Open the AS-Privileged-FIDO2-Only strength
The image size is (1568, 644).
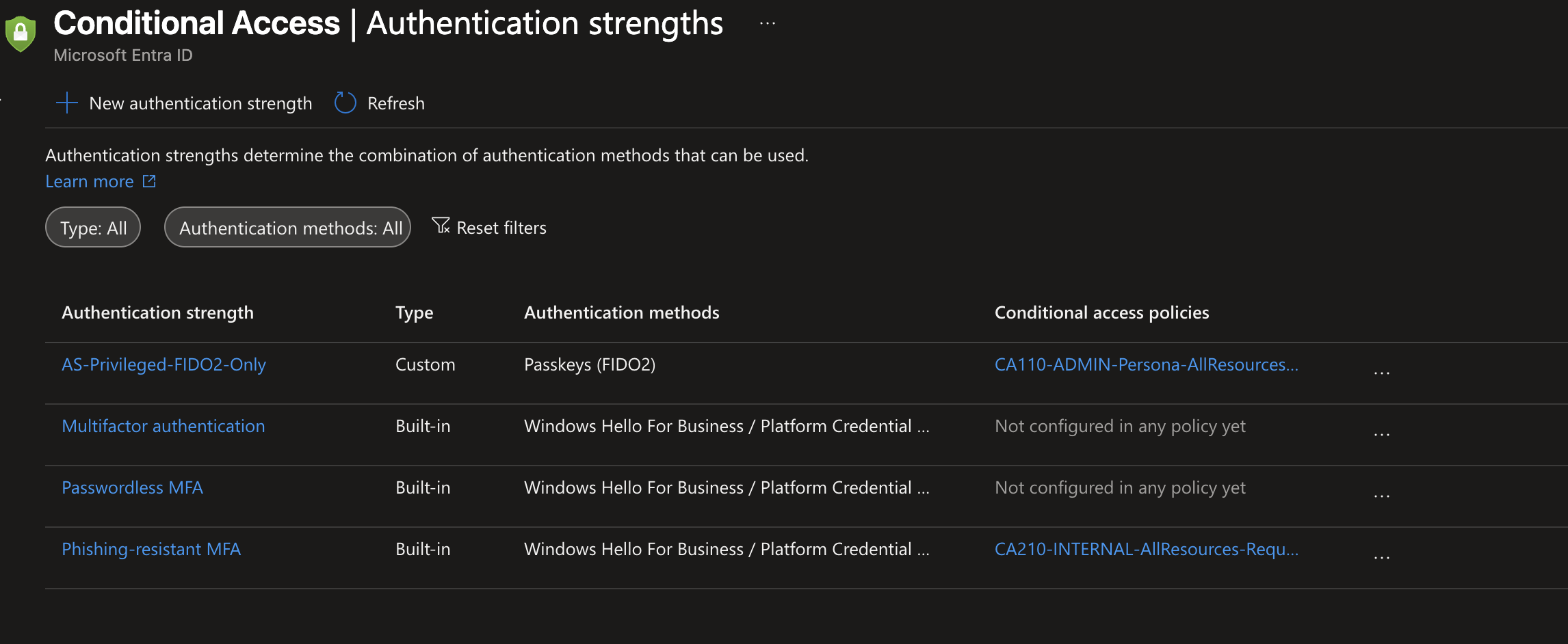(x=164, y=364)
